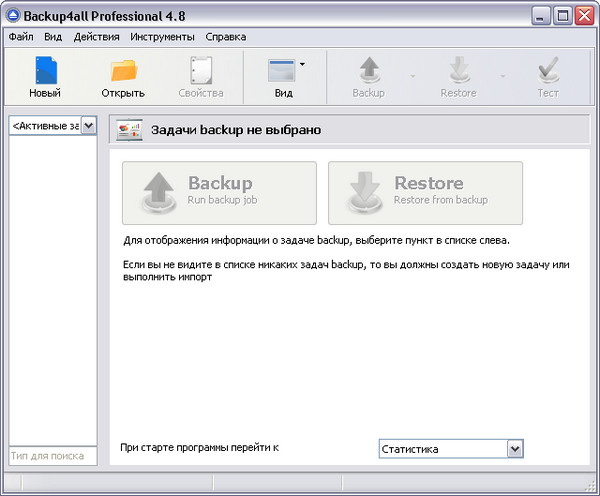This screenshot has width=600, height=496.
Task: Open the Действия menu
Action: tap(96, 37)
